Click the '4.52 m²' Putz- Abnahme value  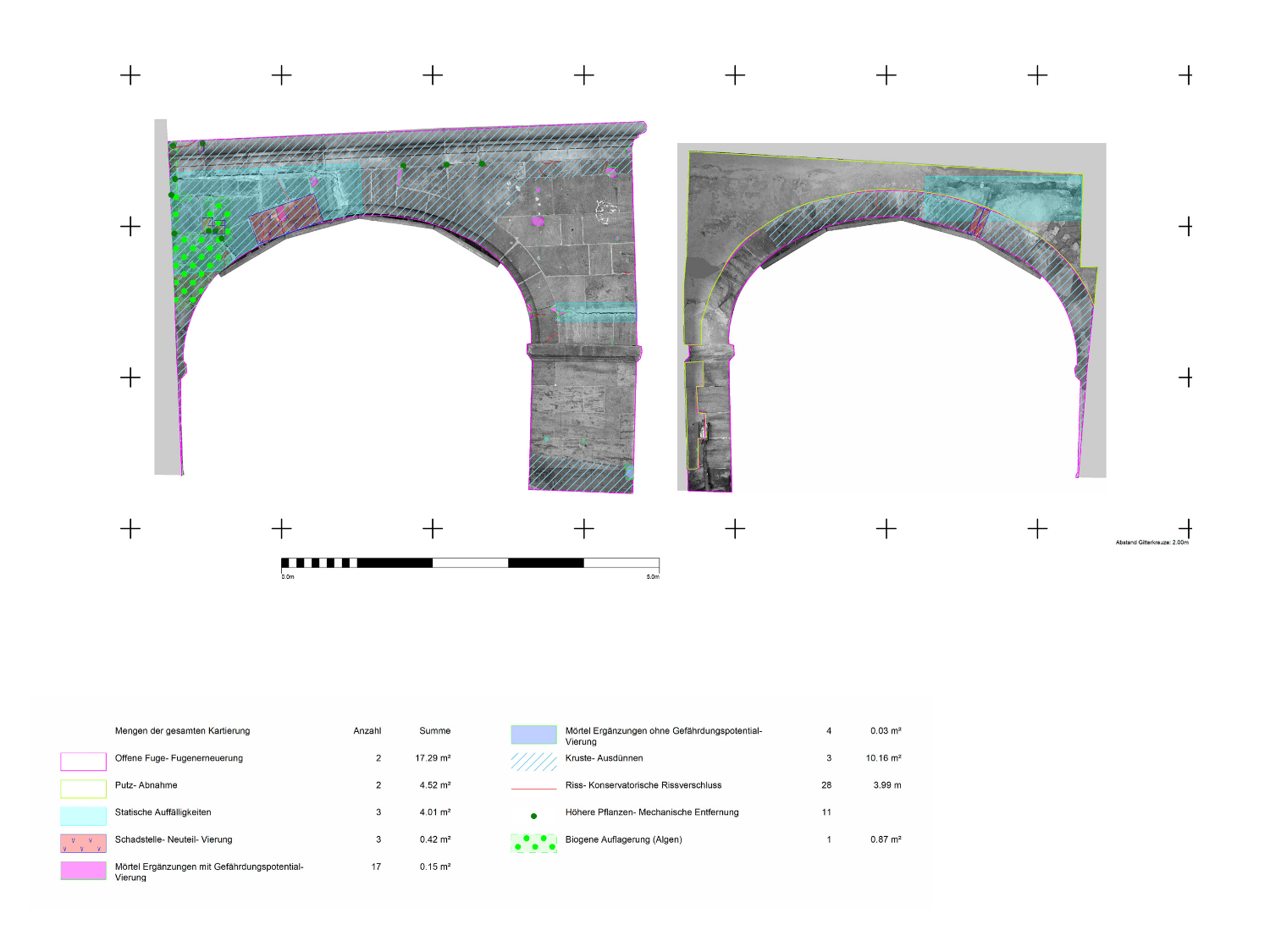tap(435, 785)
